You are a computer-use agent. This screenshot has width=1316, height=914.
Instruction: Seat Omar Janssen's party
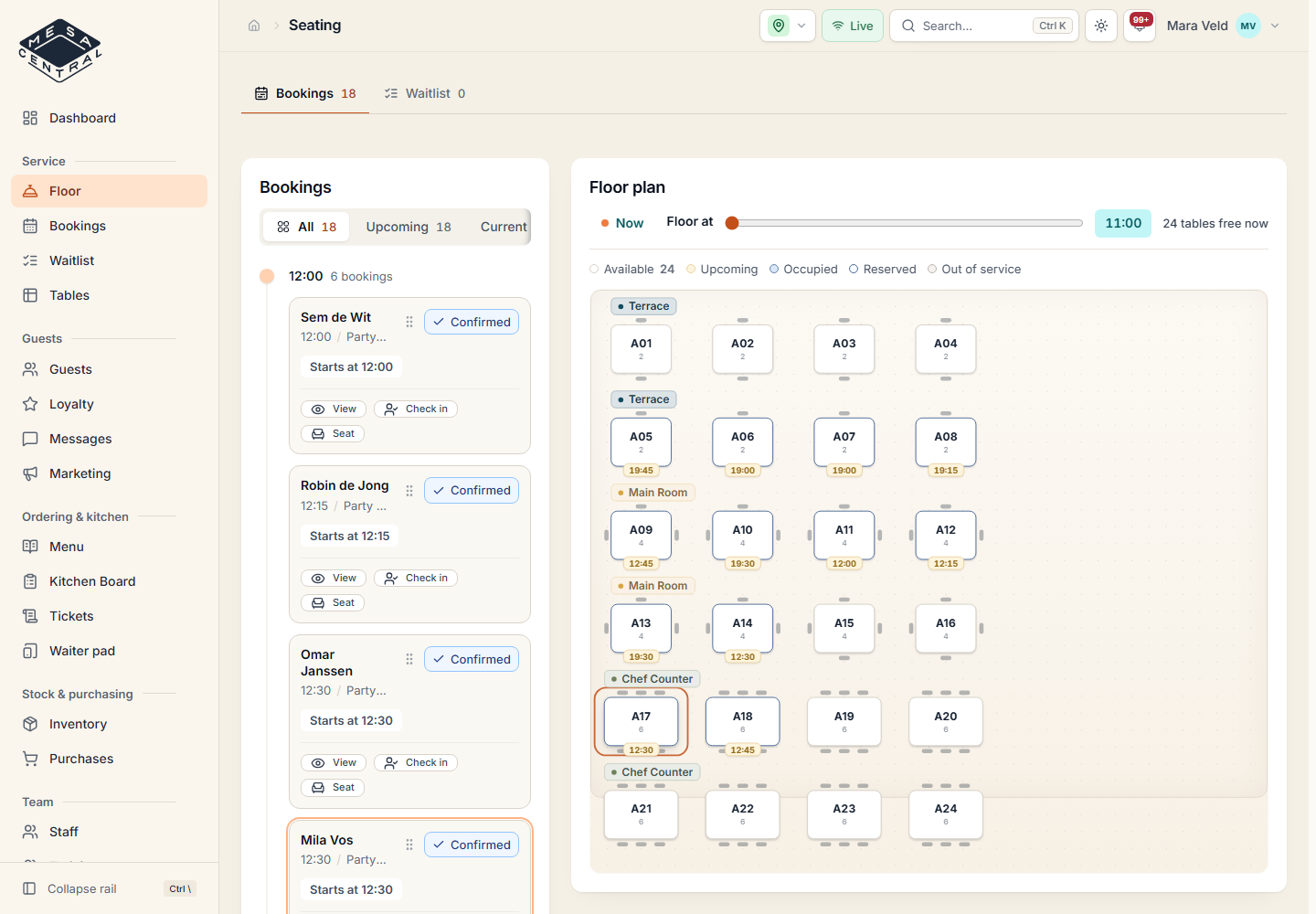click(x=333, y=787)
